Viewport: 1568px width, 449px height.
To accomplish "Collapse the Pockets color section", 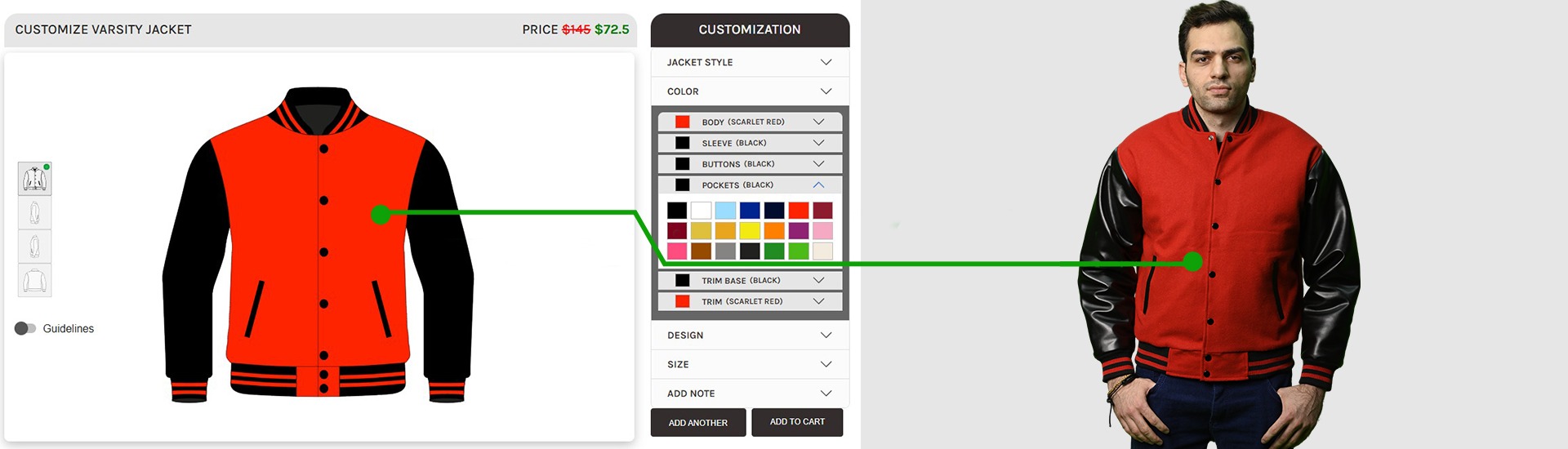I will tap(818, 185).
